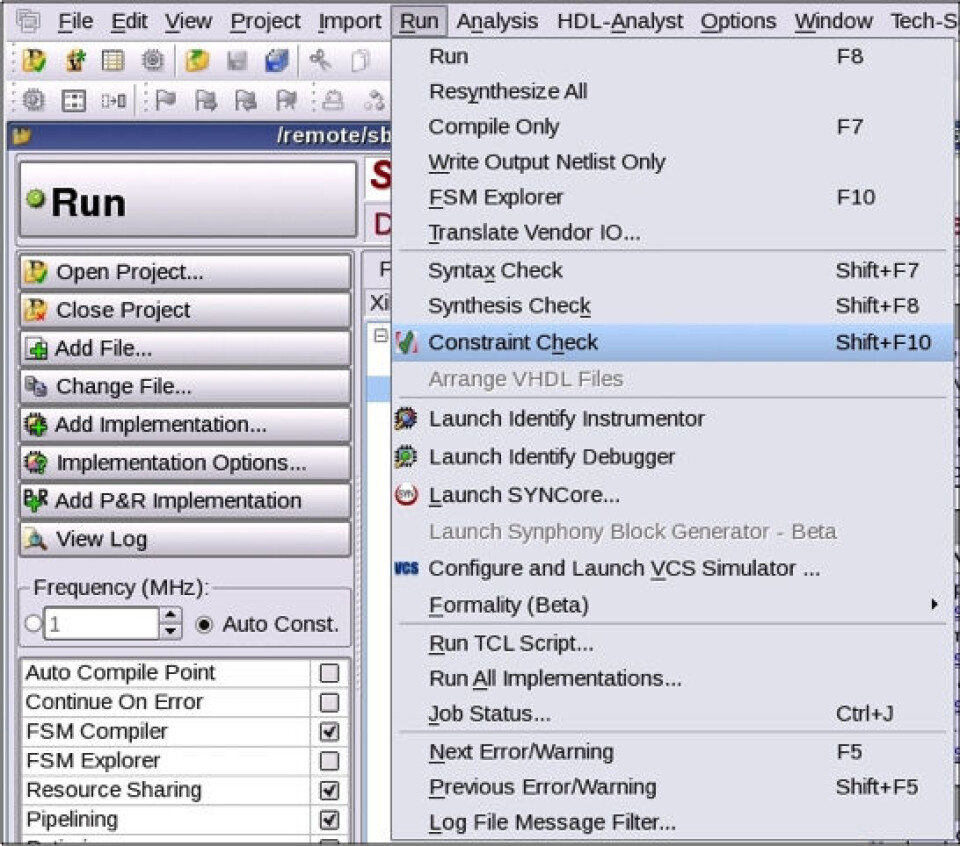Click the fourth flag toolbar icon
Image resolution: width=960 pixels, height=846 pixels.
tap(286, 100)
